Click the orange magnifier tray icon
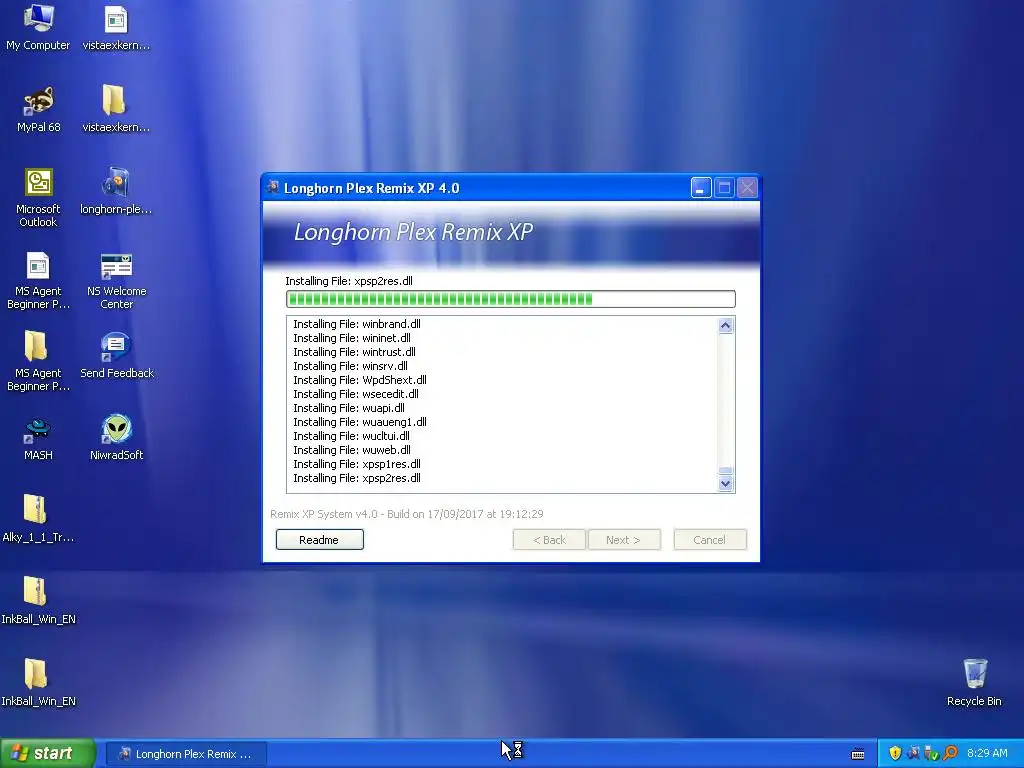The image size is (1024, 768). tap(950, 753)
